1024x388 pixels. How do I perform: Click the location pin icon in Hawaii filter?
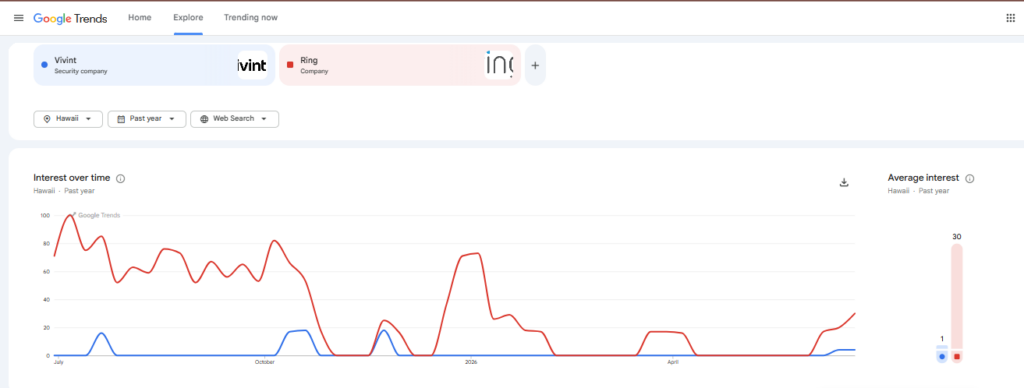pyautogui.click(x=46, y=119)
